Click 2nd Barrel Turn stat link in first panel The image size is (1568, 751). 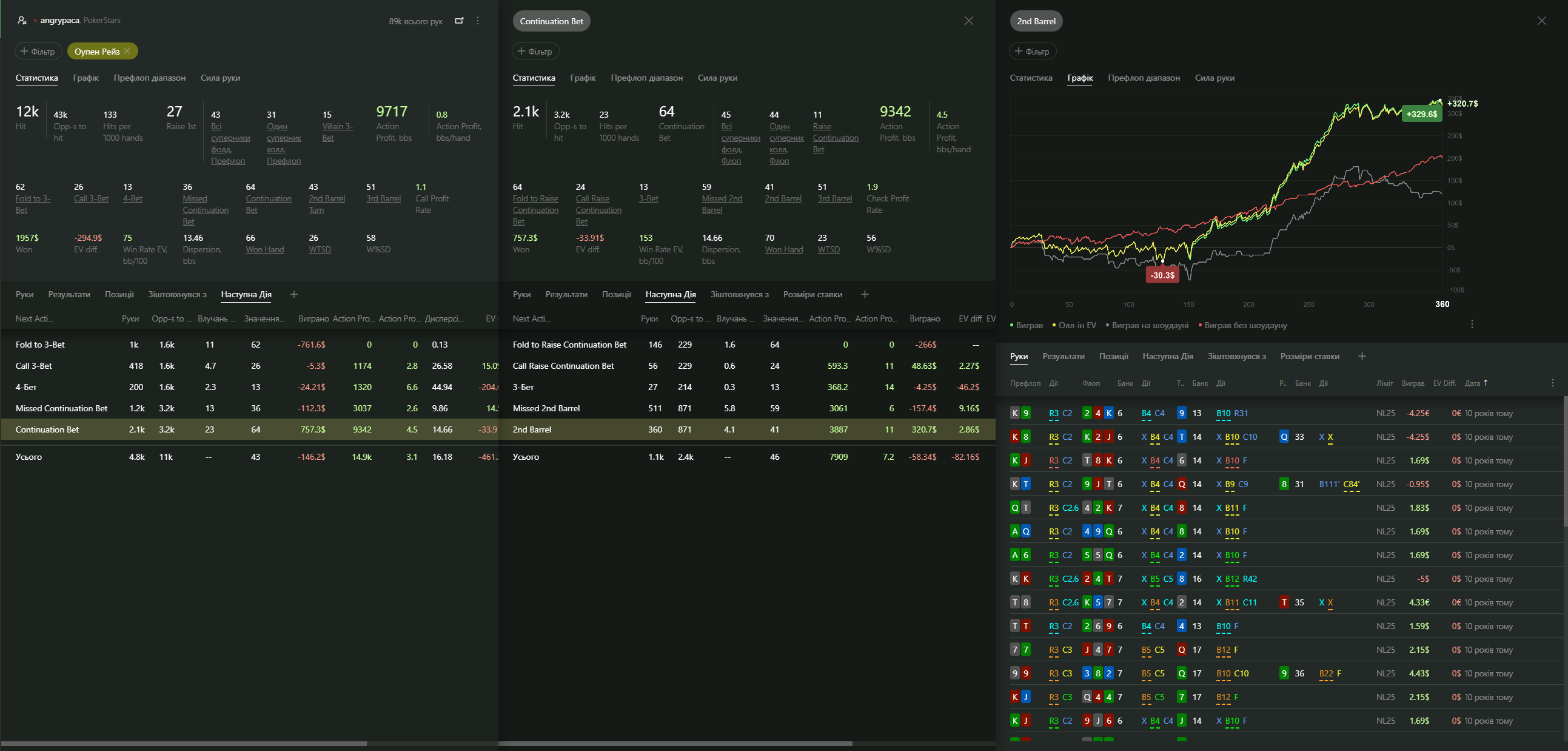pyautogui.click(x=327, y=204)
